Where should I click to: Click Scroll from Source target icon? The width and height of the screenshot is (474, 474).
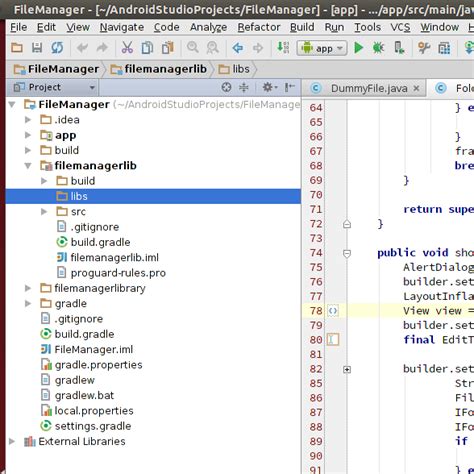[226, 87]
